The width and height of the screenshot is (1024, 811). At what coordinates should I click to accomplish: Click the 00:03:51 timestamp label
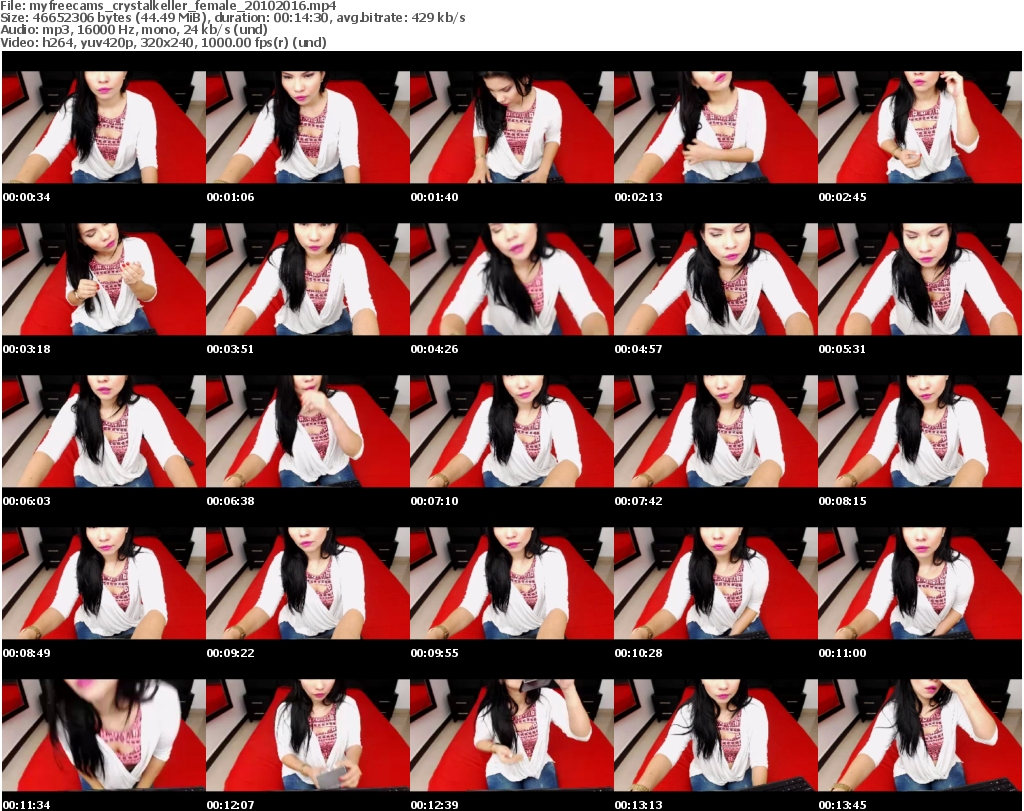click(x=231, y=349)
